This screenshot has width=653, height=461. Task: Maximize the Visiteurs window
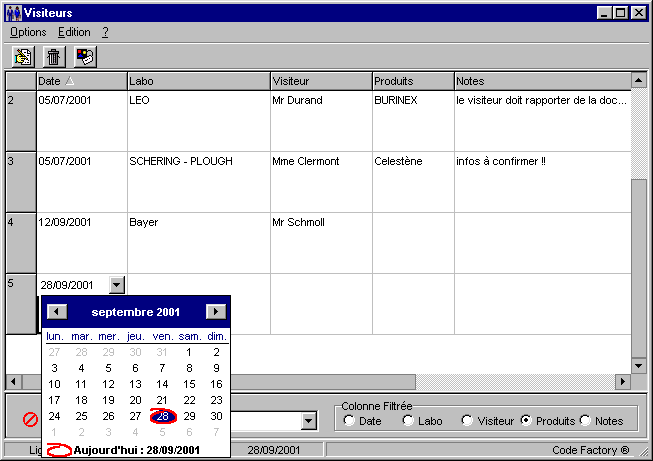(621, 13)
